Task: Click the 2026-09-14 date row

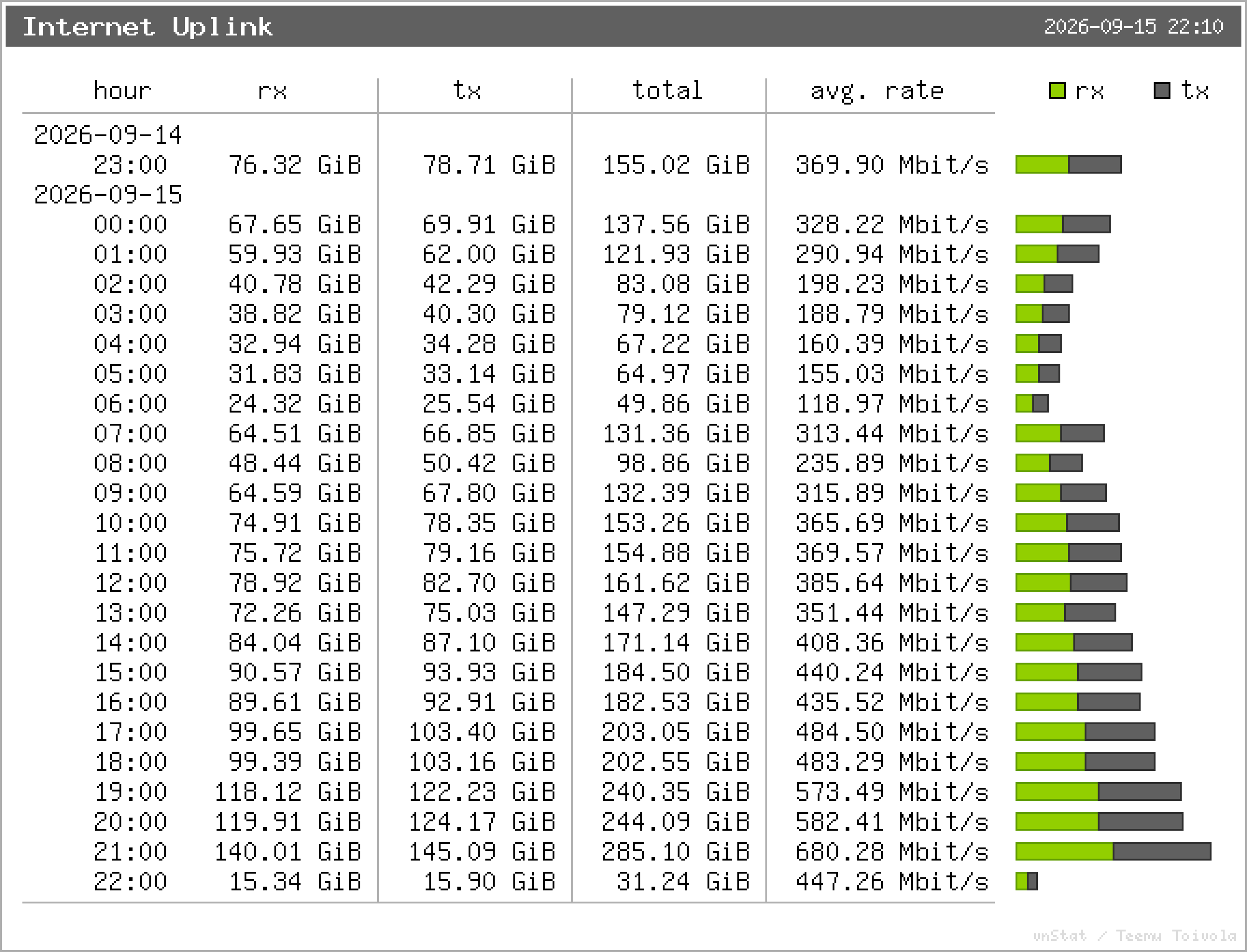Action: pyautogui.click(x=108, y=135)
